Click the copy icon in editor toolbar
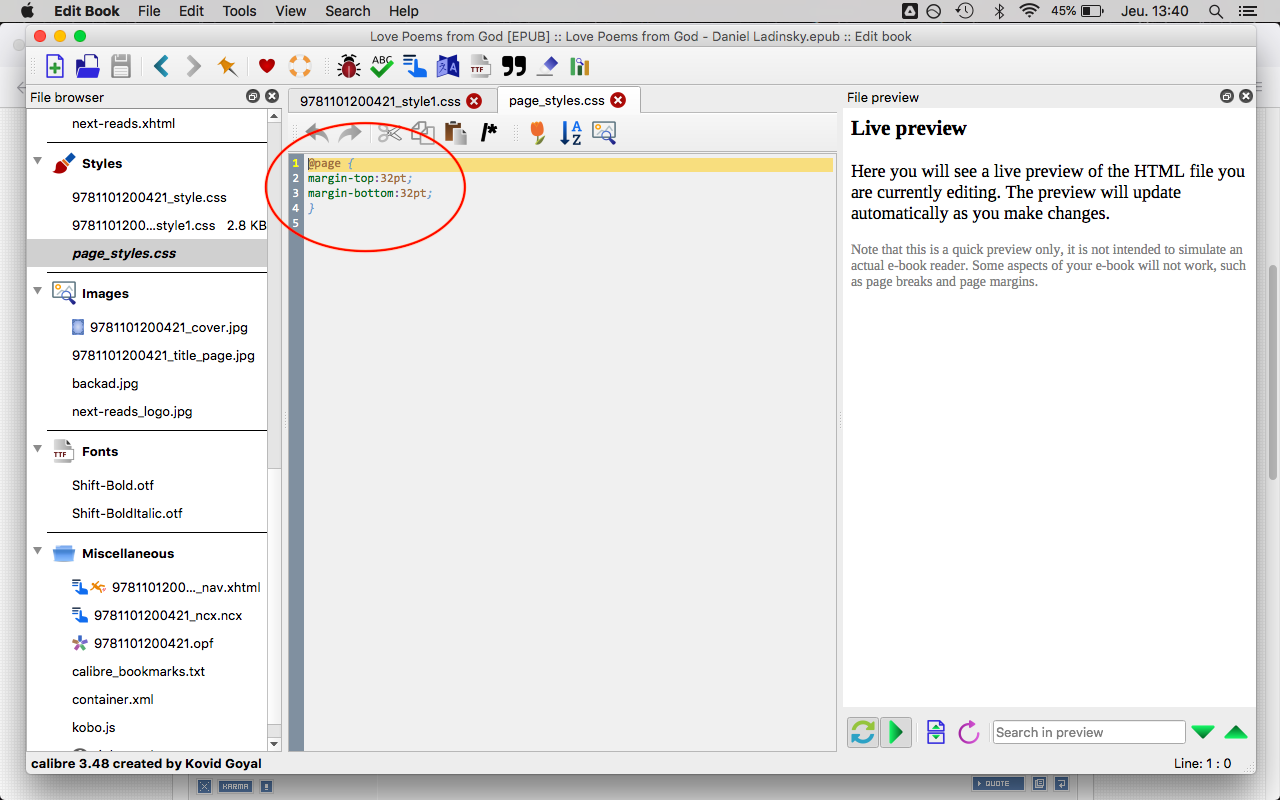Image resolution: width=1280 pixels, height=800 pixels. (x=423, y=132)
